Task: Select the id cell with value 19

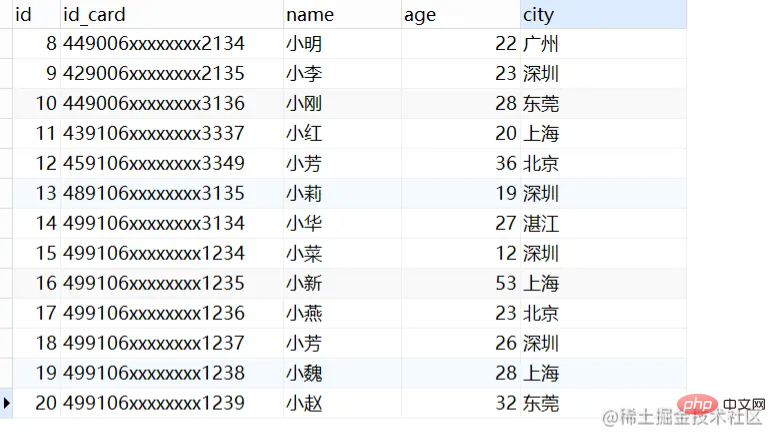Action: point(36,373)
